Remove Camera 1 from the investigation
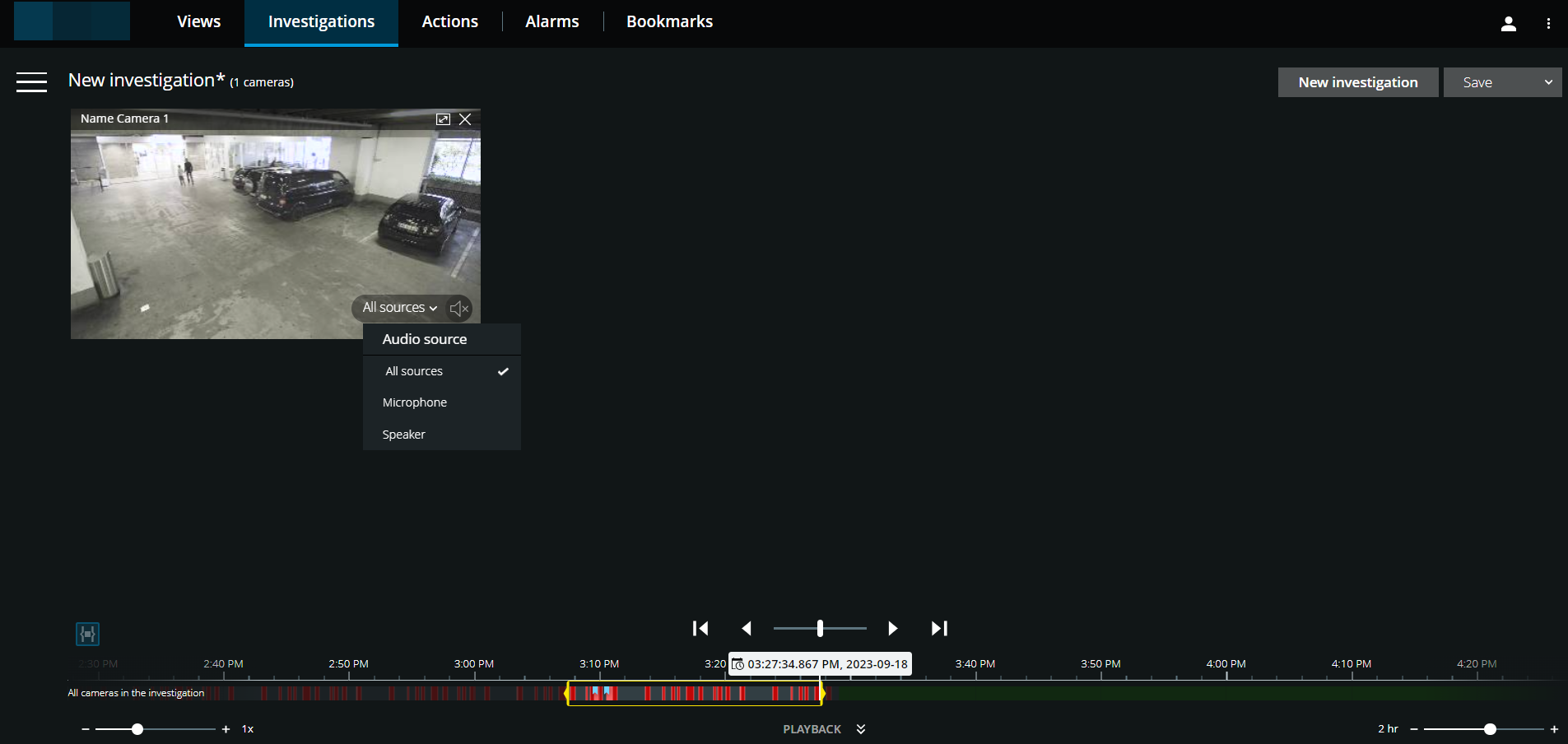This screenshot has width=1568, height=744. pos(465,119)
